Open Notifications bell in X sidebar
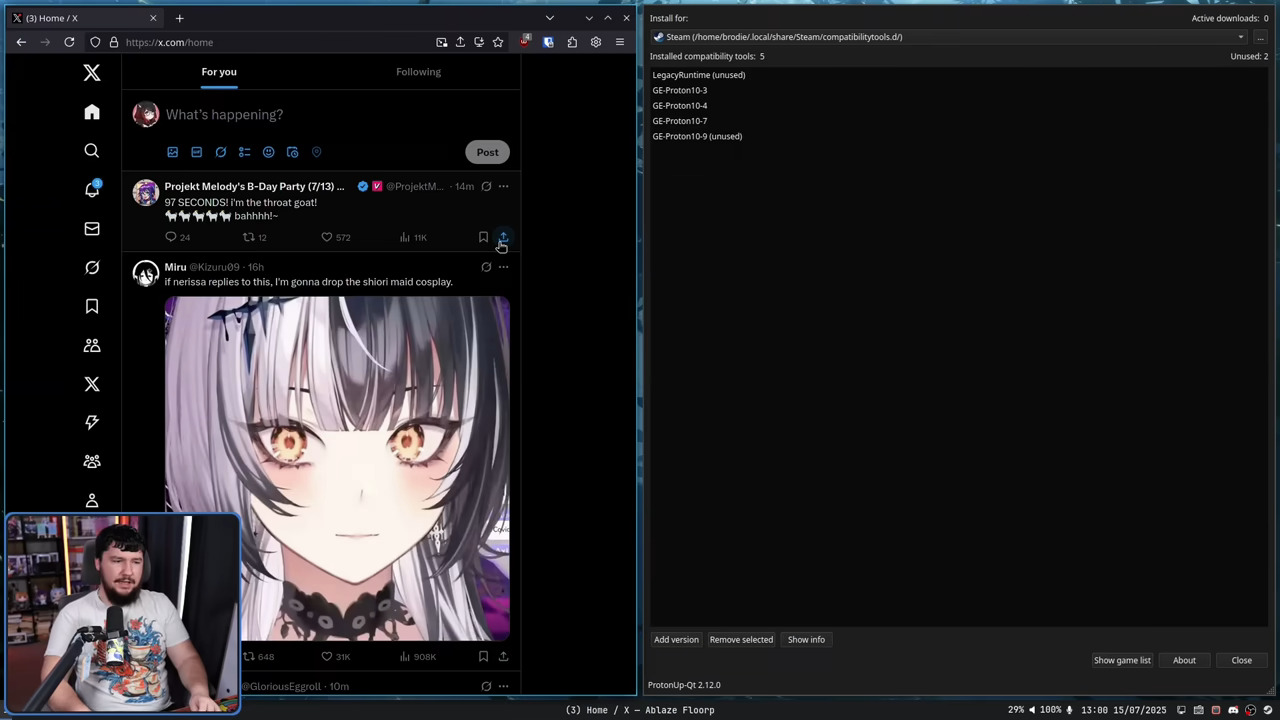The width and height of the screenshot is (1280, 720). (92, 189)
